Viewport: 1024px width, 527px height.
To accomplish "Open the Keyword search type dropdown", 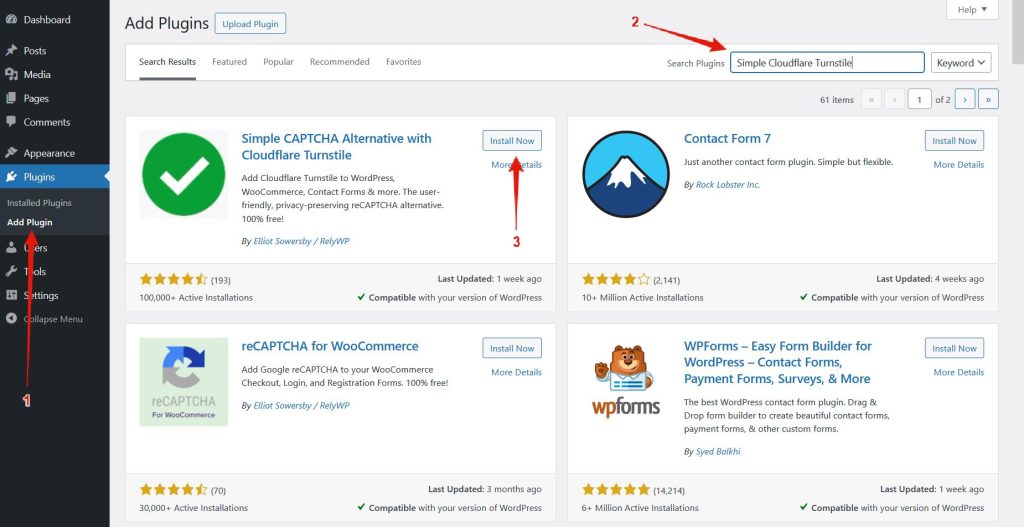I will [961, 63].
